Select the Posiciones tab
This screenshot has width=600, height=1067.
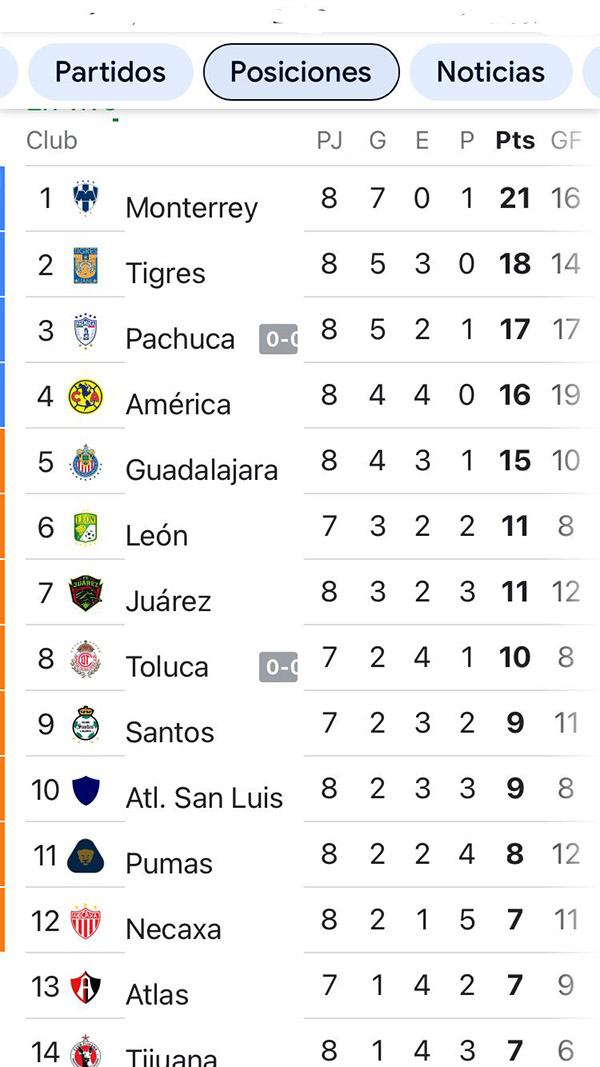301,72
